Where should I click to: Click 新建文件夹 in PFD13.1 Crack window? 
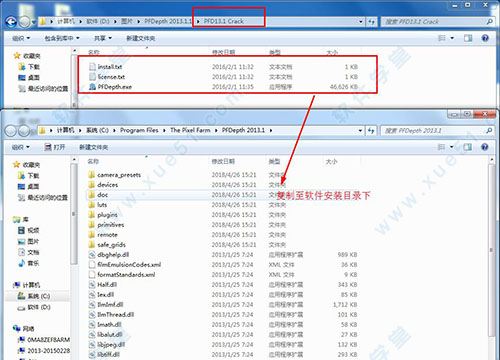pyautogui.click(x=141, y=38)
